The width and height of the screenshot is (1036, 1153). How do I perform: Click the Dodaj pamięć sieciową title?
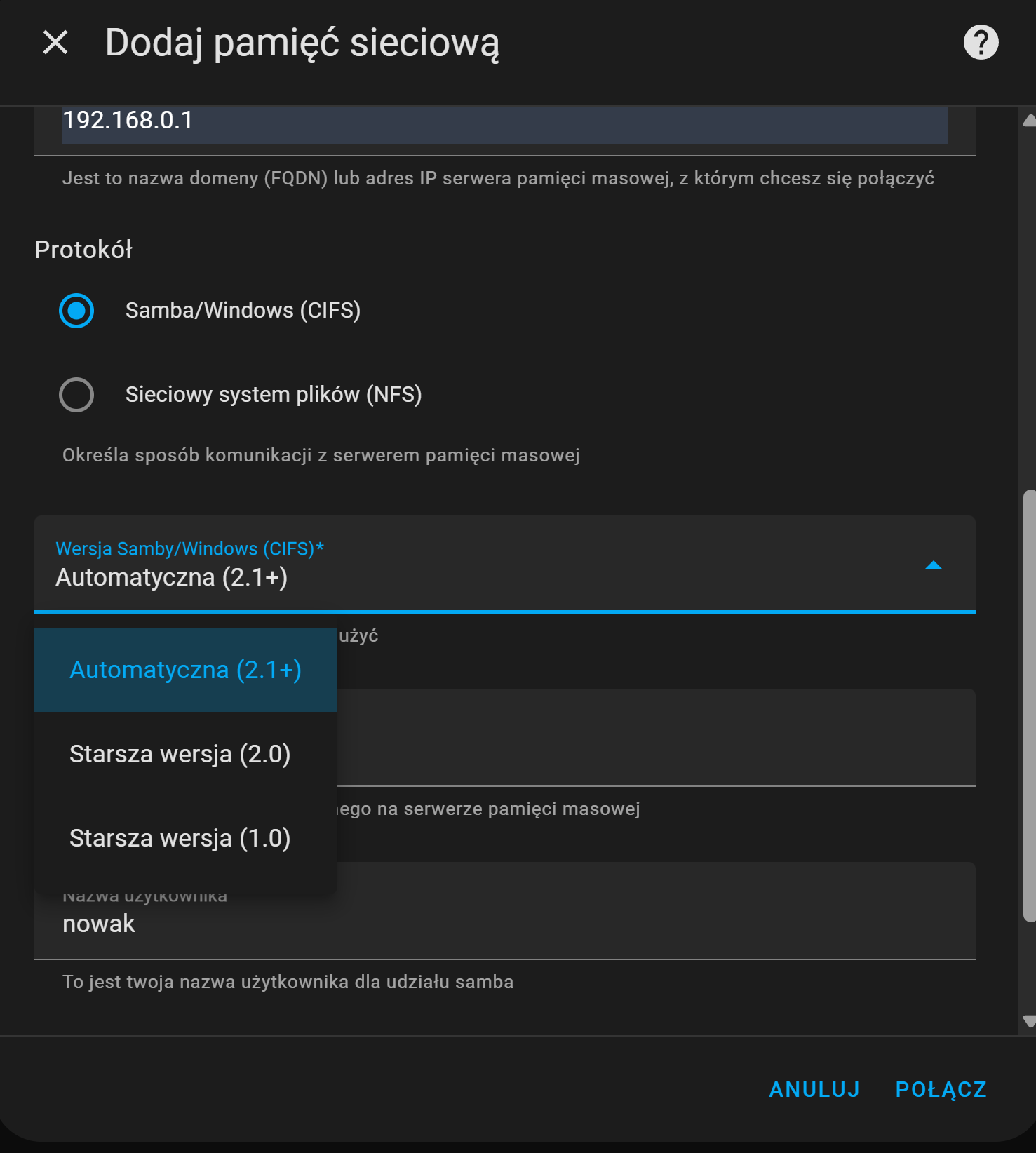pos(302,42)
